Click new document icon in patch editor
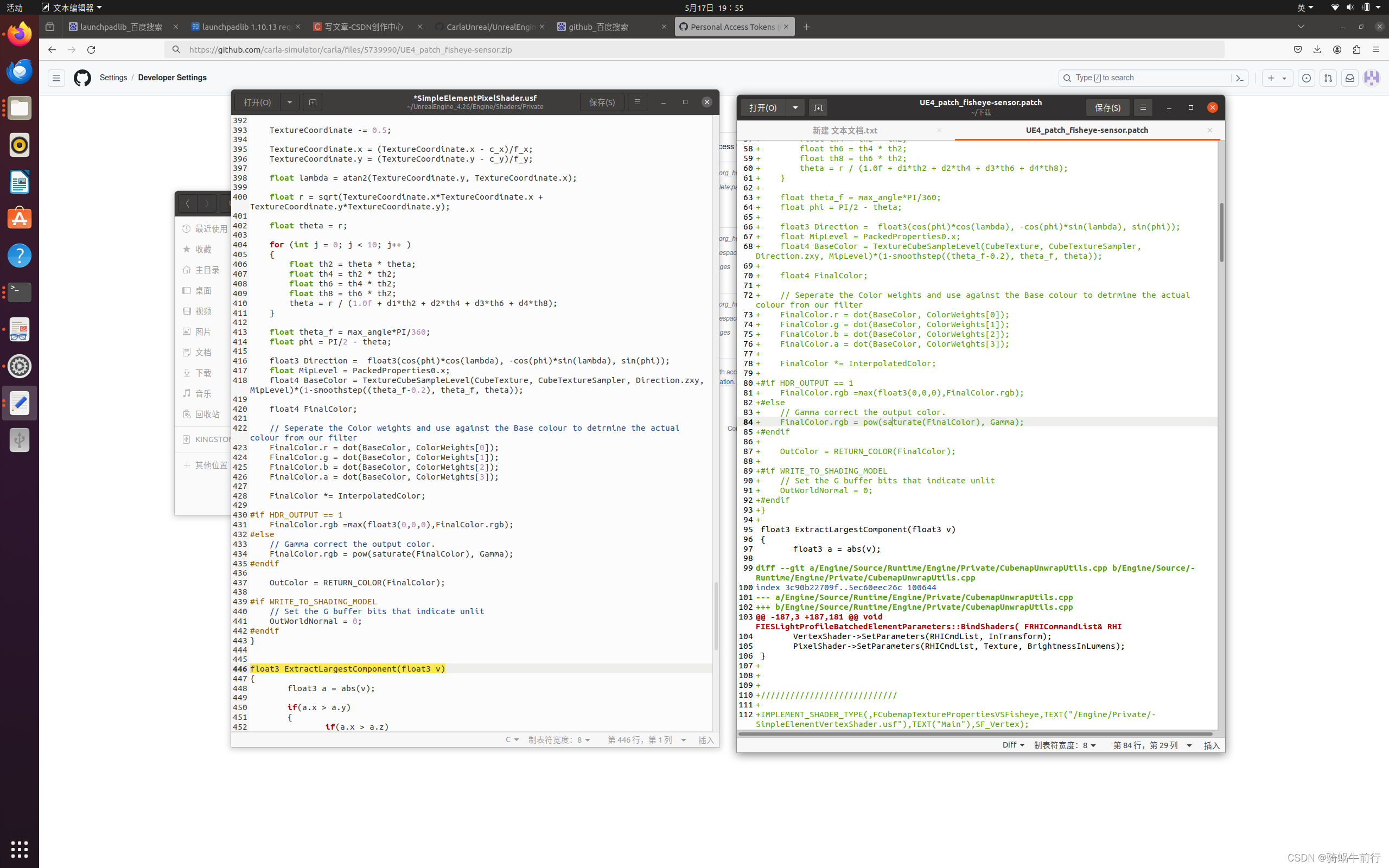 tap(818, 107)
